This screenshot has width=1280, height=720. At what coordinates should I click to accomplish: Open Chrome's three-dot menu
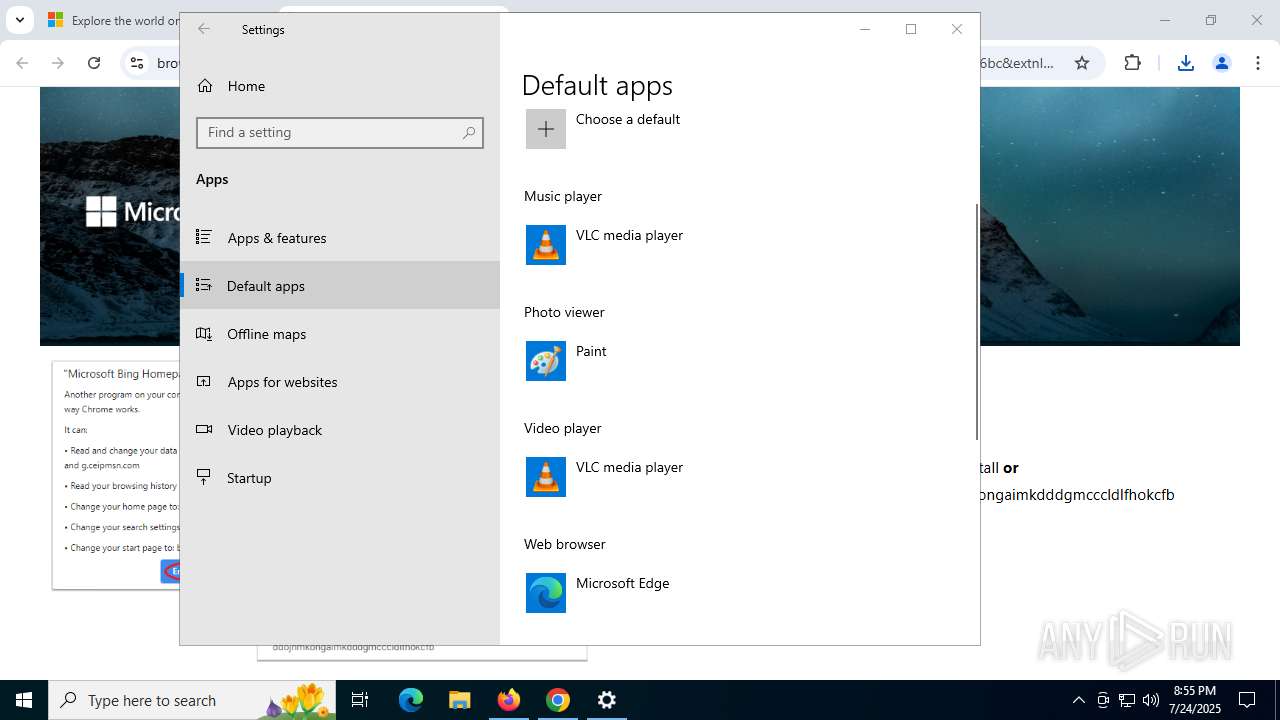(1257, 63)
